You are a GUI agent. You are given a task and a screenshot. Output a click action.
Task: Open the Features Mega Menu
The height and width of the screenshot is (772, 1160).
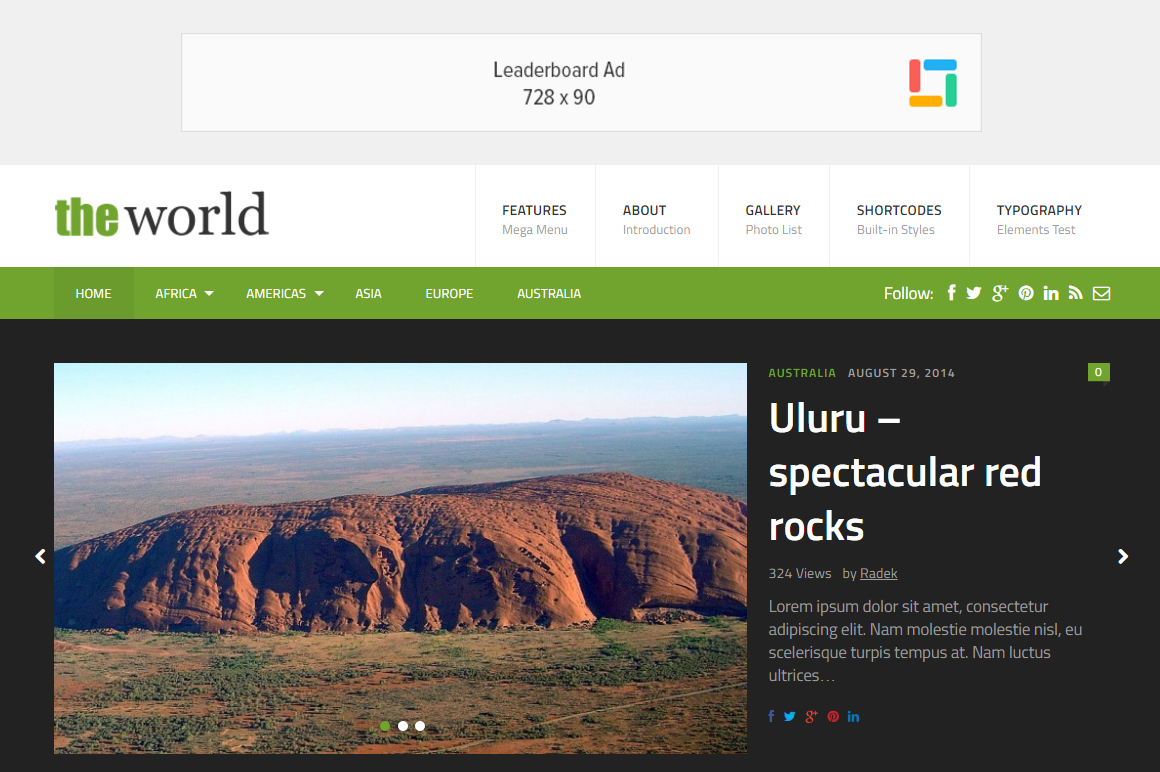click(x=534, y=219)
